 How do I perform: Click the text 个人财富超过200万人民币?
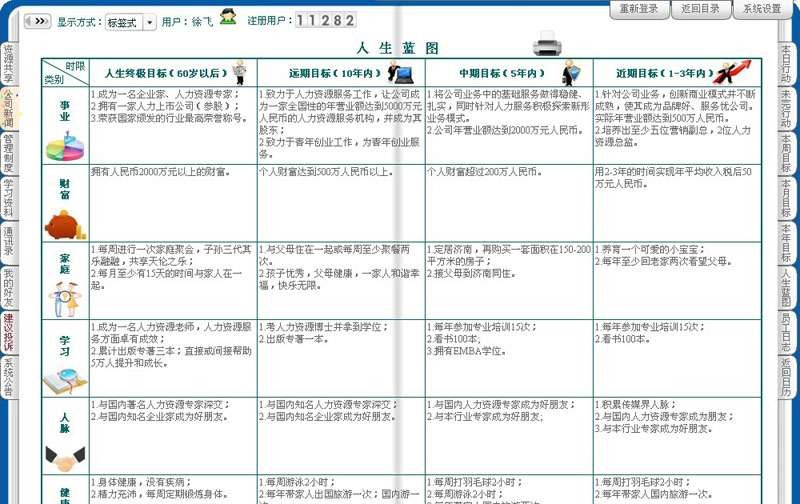485,172
